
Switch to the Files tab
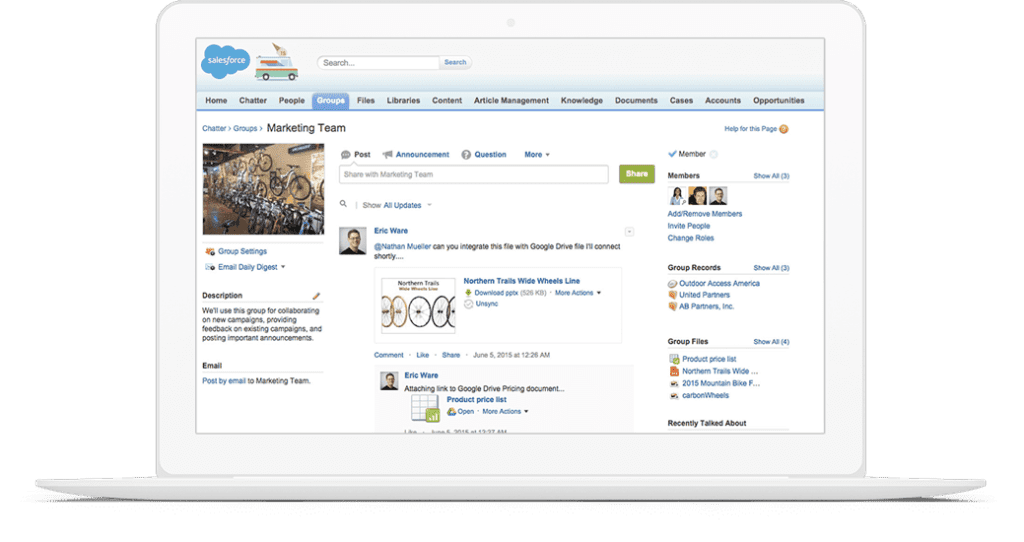pos(366,101)
